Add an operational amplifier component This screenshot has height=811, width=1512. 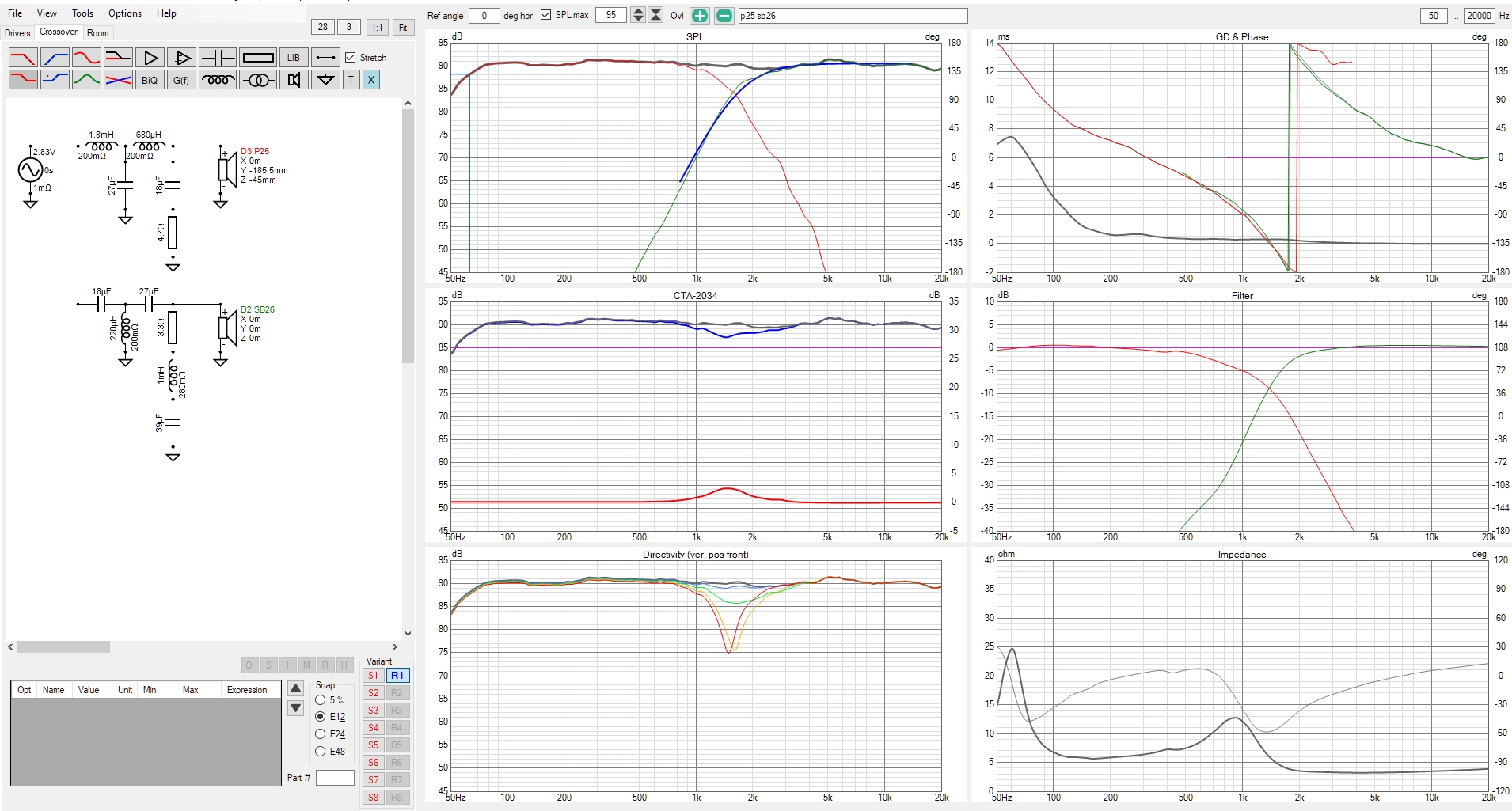[181, 58]
